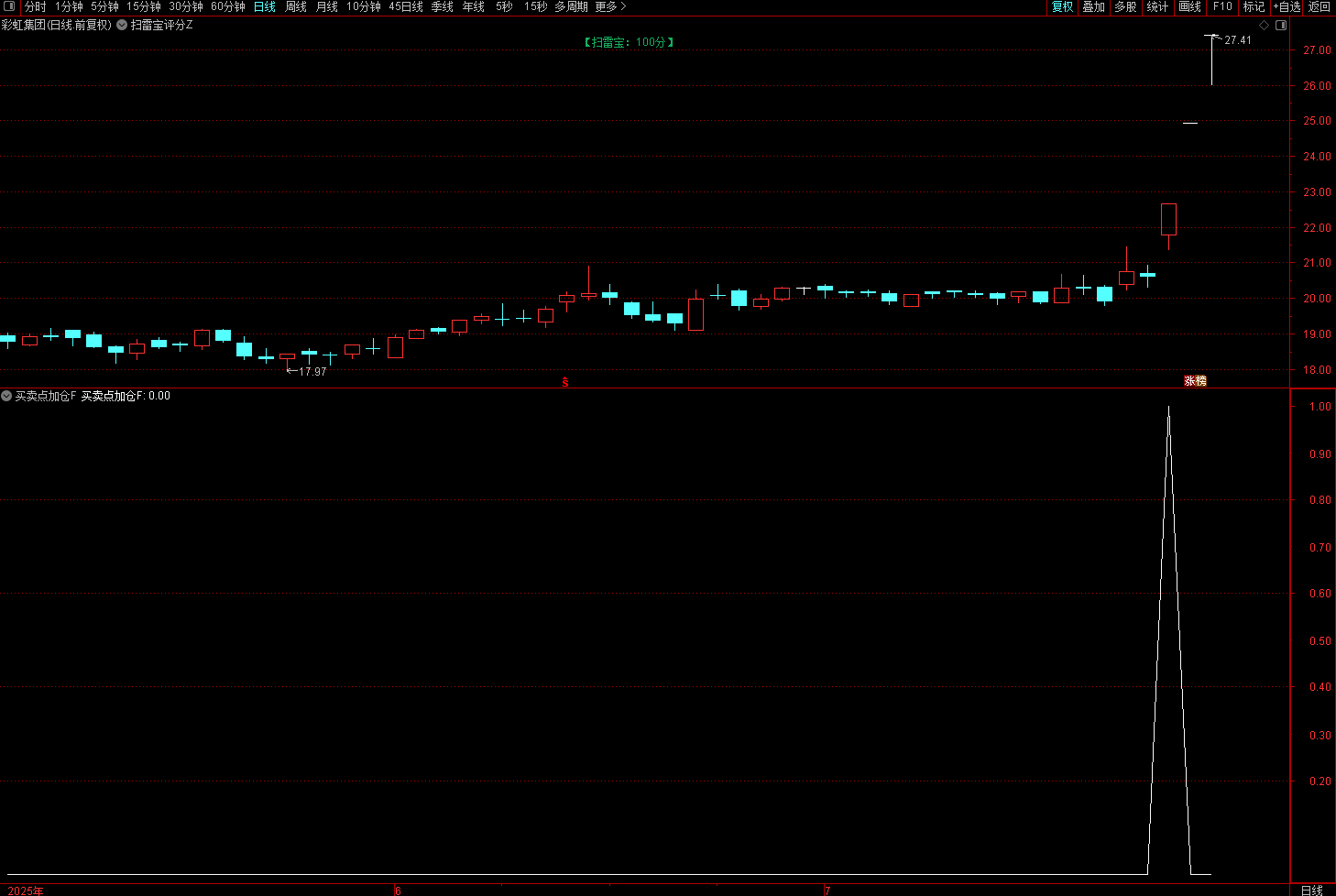This screenshot has height=896, width=1336.
Task: Click the 返回 back button
Action: pos(1319,6)
